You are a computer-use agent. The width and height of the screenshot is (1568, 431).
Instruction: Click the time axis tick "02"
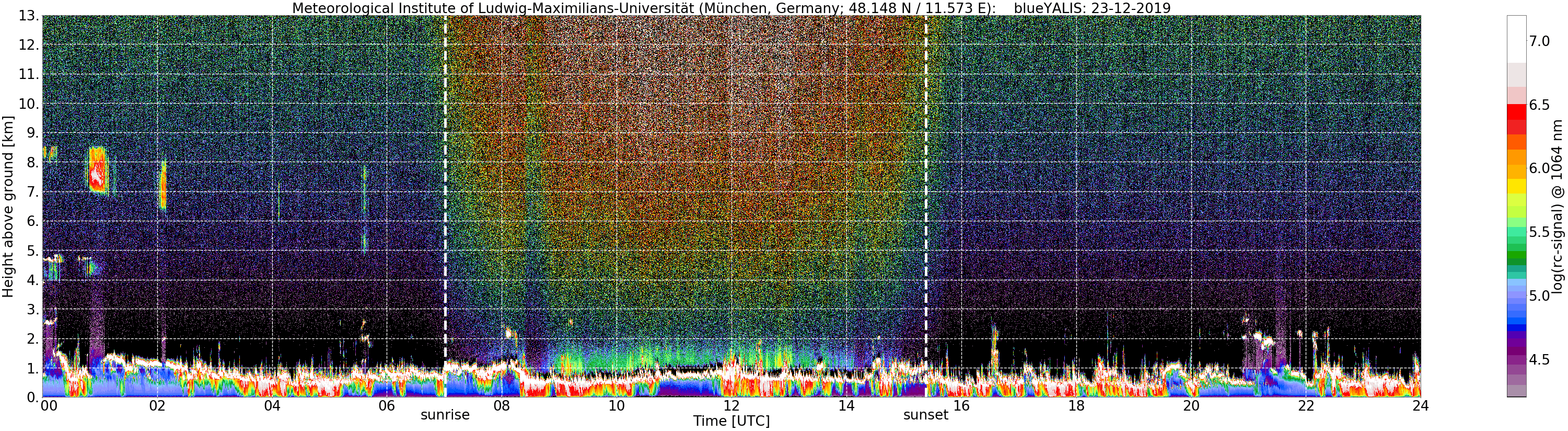pos(158,406)
